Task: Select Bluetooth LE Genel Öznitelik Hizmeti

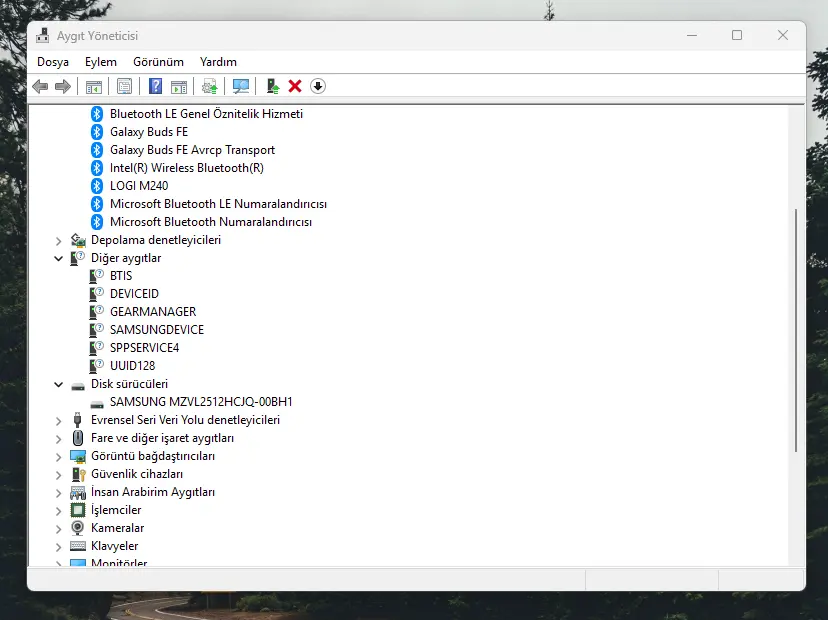Action: click(206, 114)
